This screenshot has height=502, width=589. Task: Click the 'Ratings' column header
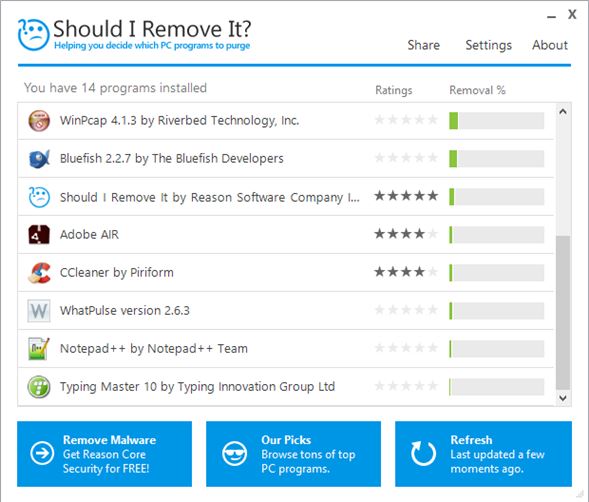coord(394,90)
